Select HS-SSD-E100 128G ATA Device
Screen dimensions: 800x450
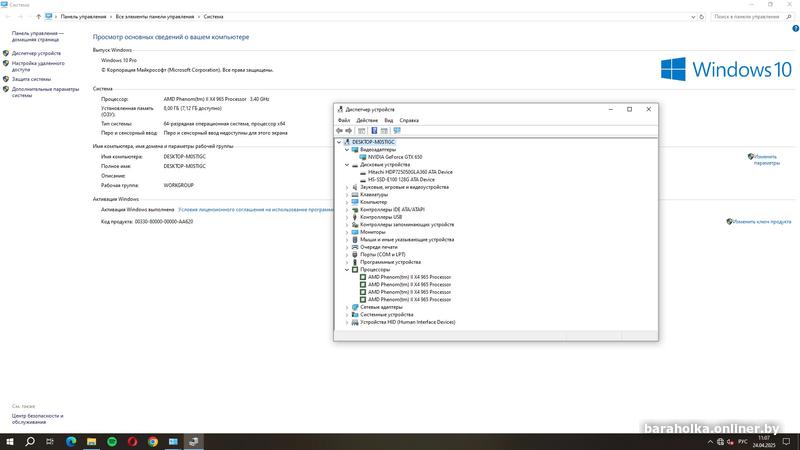(x=402, y=180)
